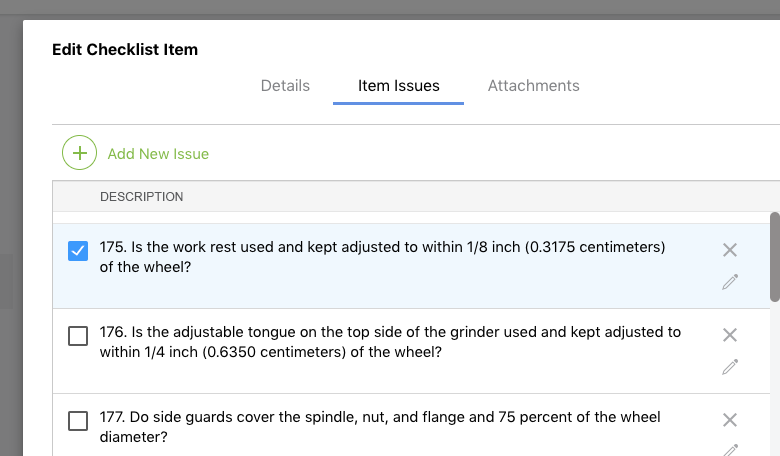Delete issue 177 with X icon
This screenshot has width=780, height=456.
[x=730, y=420]
